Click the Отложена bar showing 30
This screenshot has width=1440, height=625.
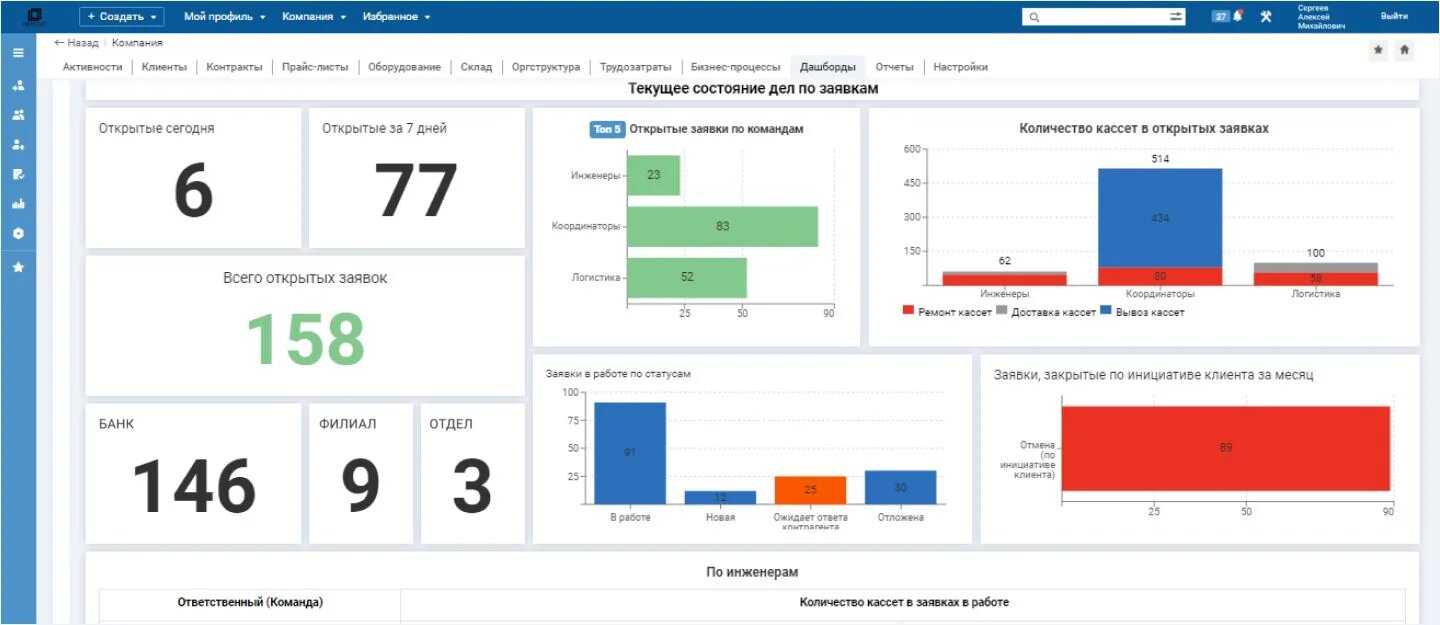point(900,487)
